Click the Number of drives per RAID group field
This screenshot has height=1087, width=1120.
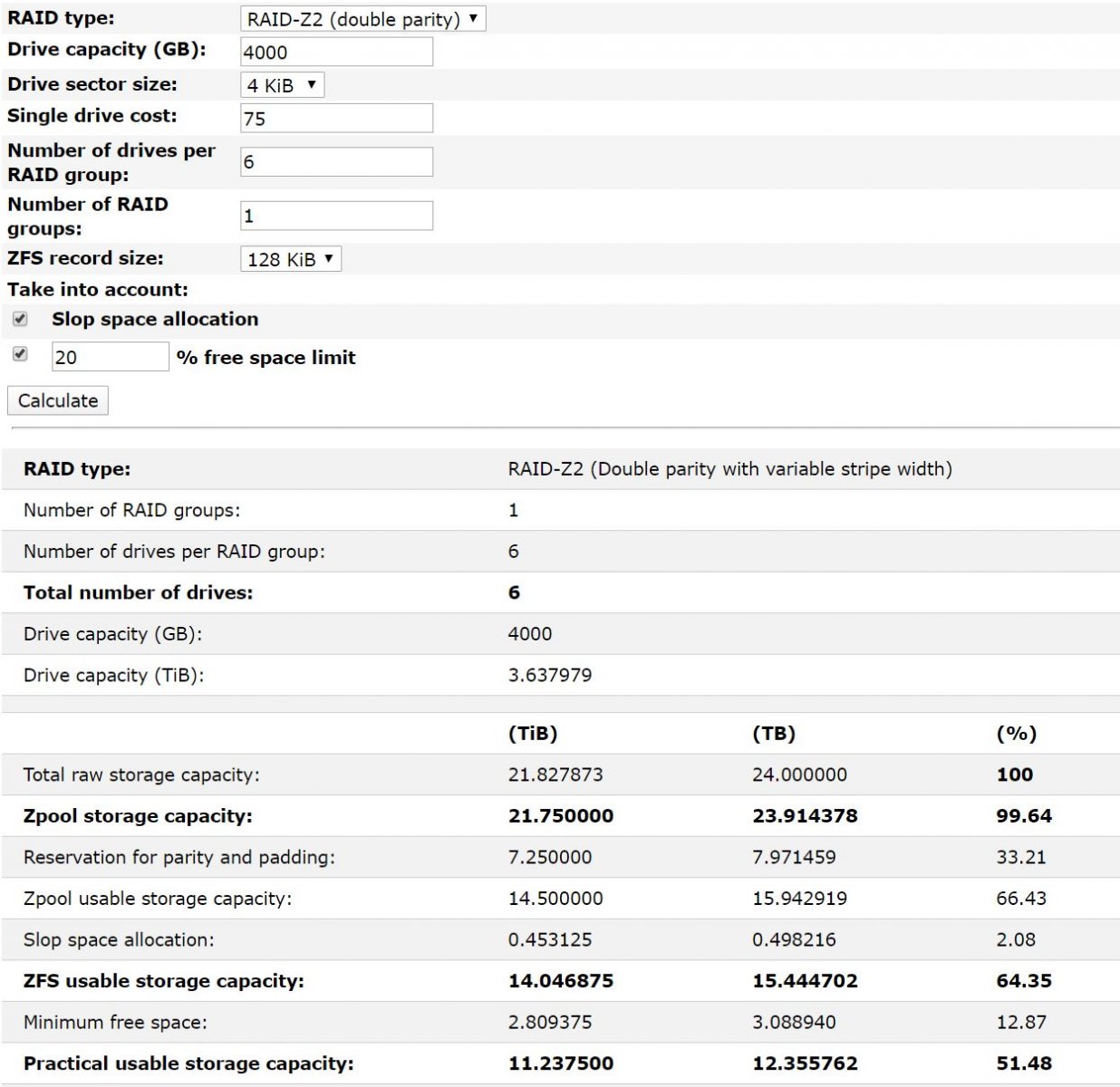[x=336, y=161]
